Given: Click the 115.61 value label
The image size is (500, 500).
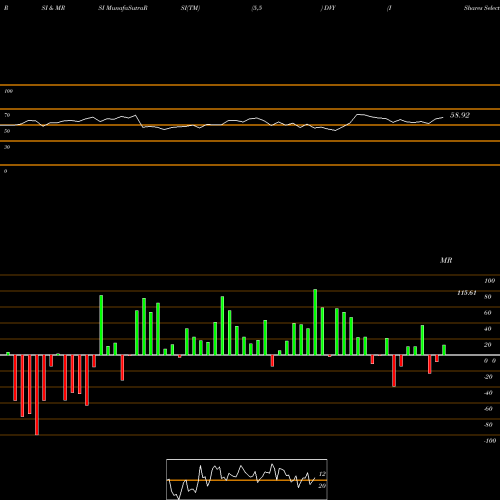Looking at the screenshot, I should point(467,293).
